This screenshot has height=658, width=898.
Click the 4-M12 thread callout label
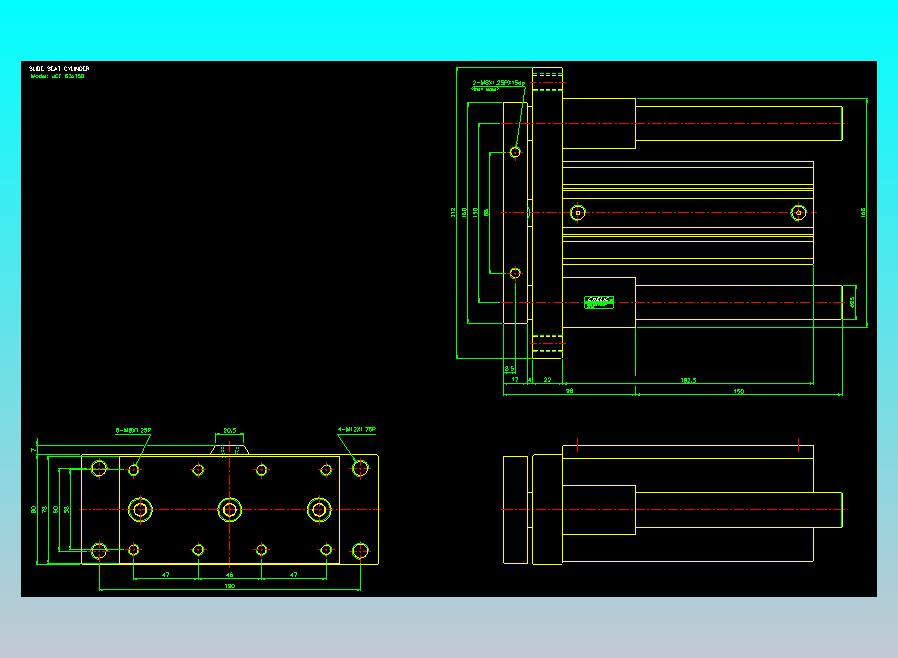tap(357, 430)
